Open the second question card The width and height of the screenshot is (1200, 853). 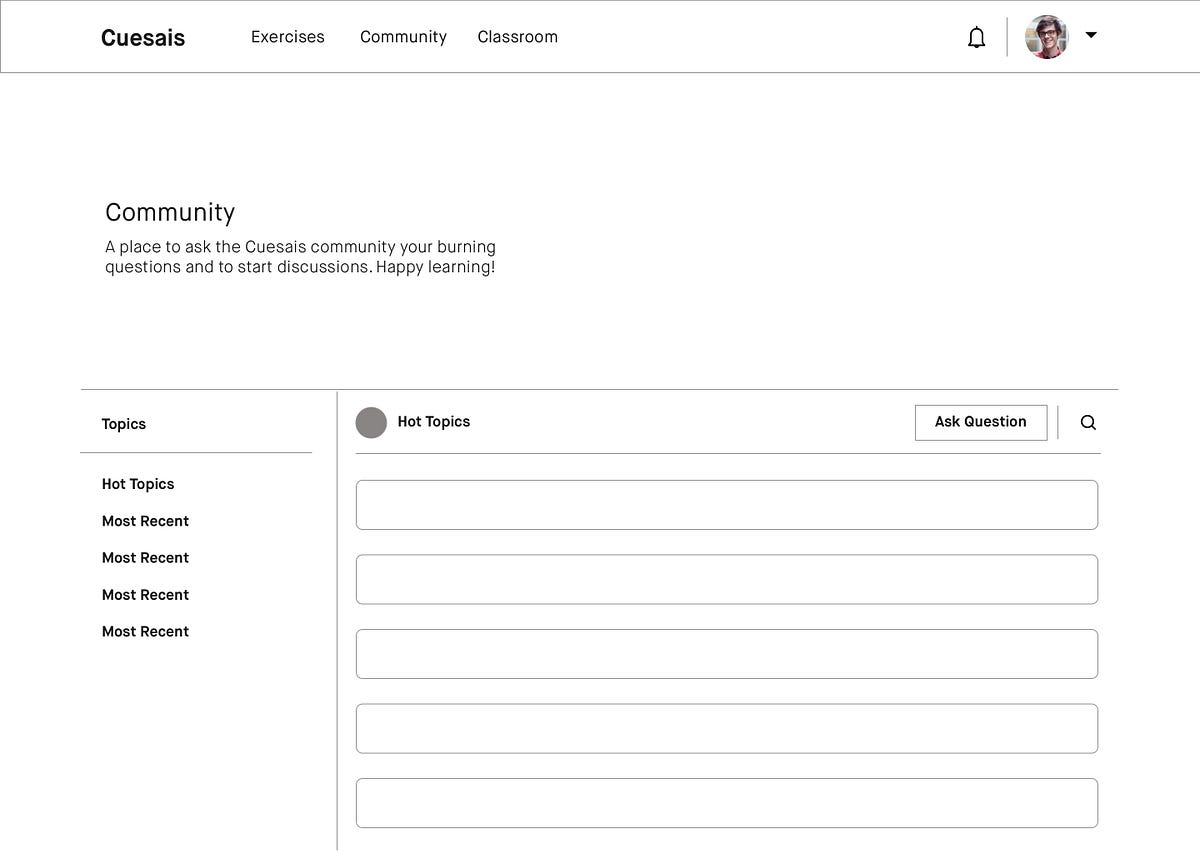click(727, 580)
